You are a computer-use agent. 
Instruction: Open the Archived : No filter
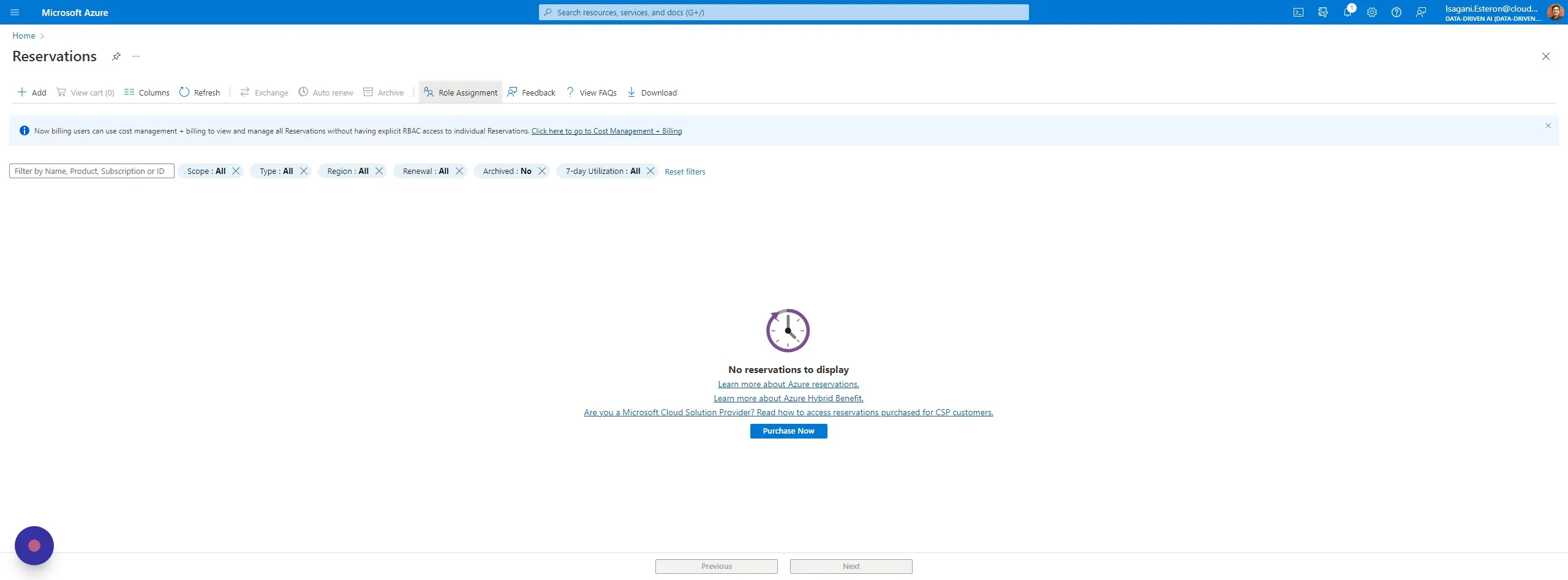[x=507, y=171]
